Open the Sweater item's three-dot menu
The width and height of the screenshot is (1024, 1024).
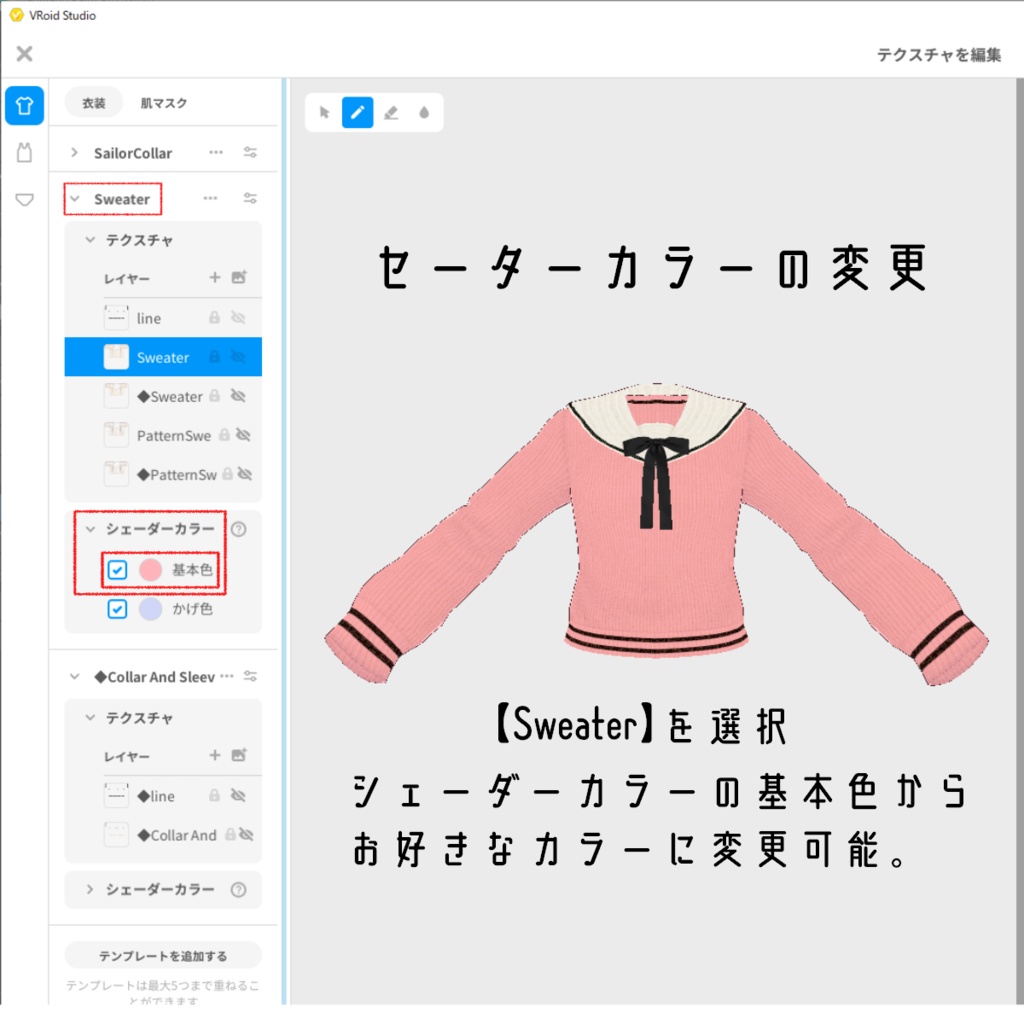210,198
